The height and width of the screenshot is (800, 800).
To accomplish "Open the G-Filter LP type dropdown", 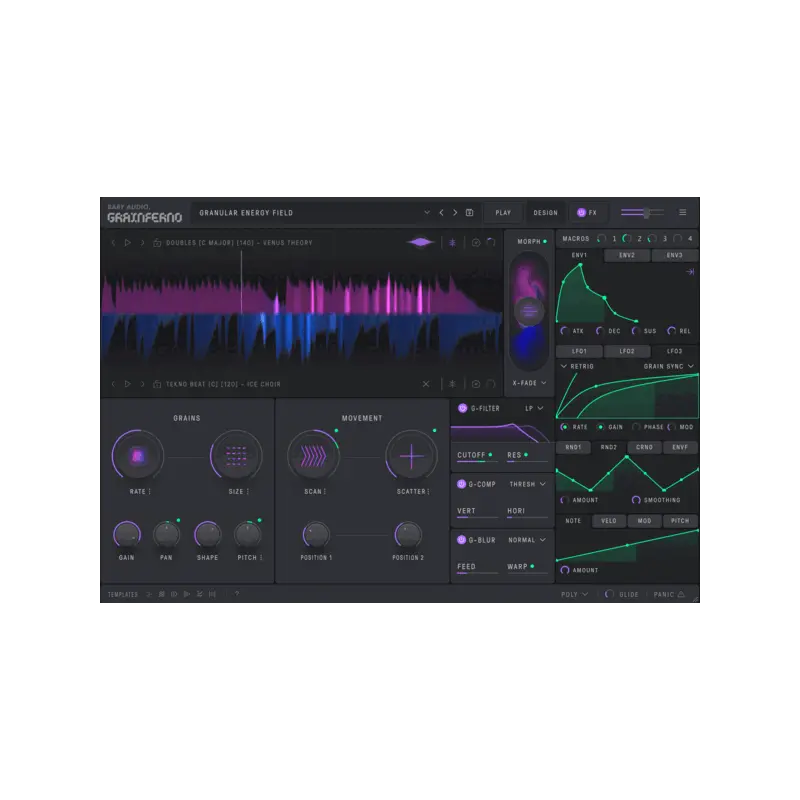I will point(534,408).
